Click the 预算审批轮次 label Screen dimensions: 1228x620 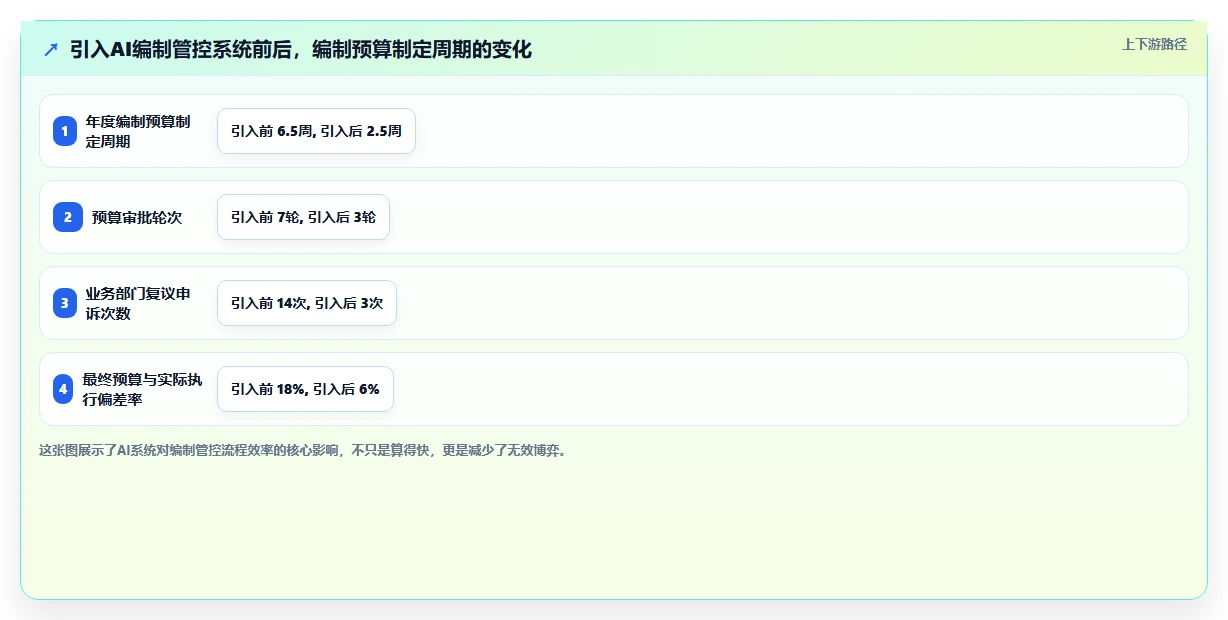click(x=137, y=217)
